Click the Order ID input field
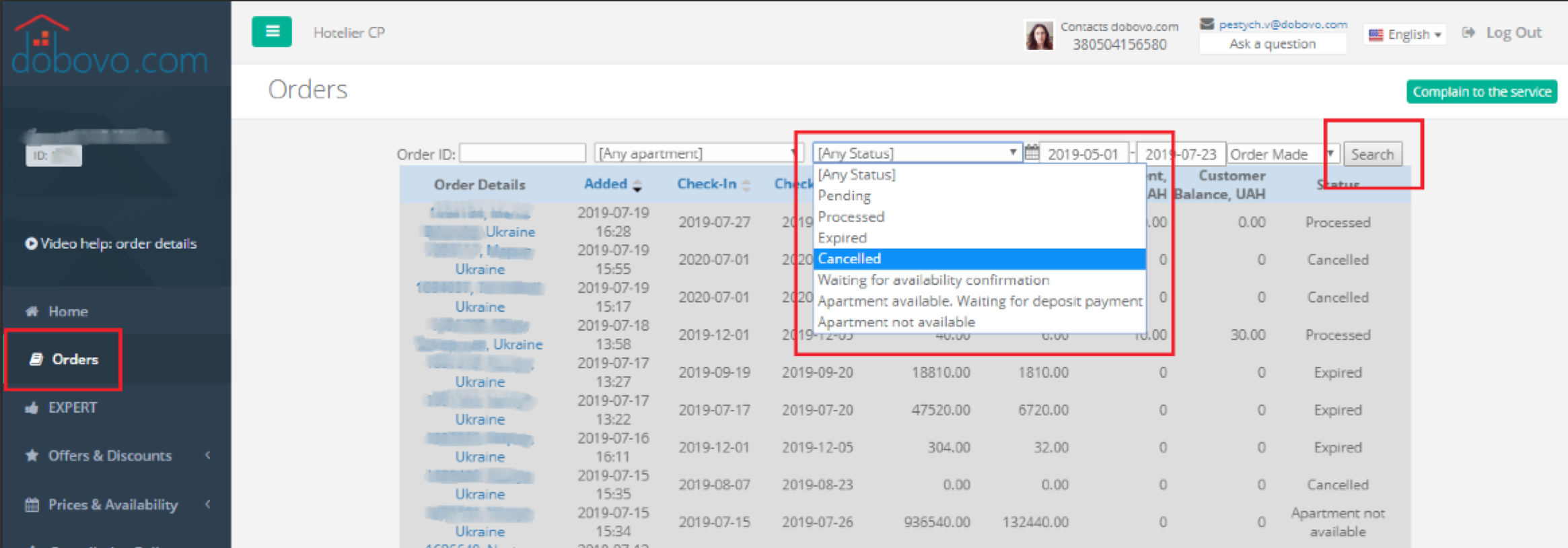The height and width of the screenshot is (548, 1568). 522,153
